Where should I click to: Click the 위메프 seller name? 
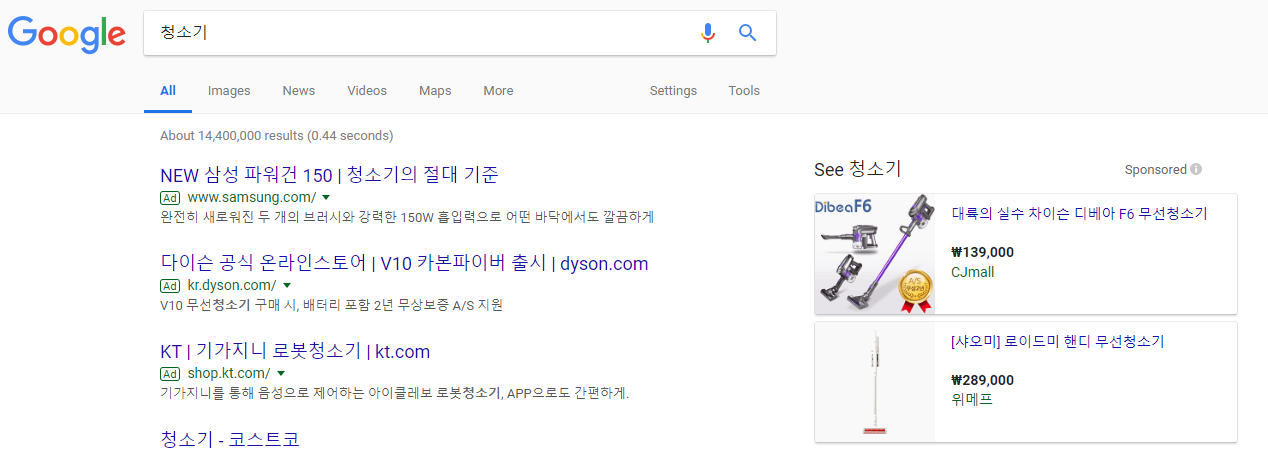pyautogui.click(x=972, y=400)
